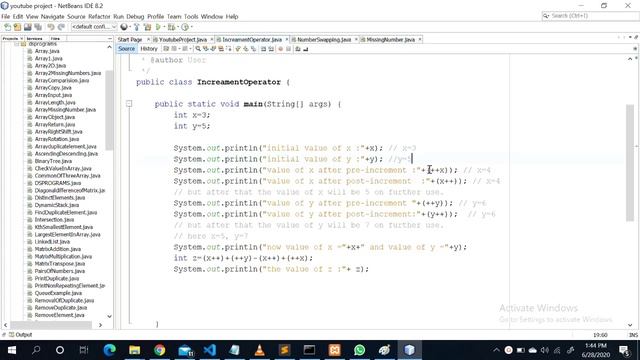Image resolution: width=640 pixels, height=360 pixels.
Task: Click the Undo arrow icon
Action: coord(51,27)
